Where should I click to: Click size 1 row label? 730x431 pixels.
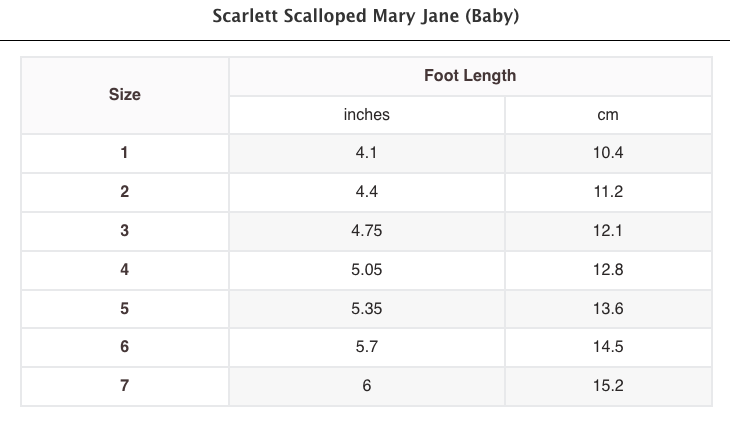124,153
